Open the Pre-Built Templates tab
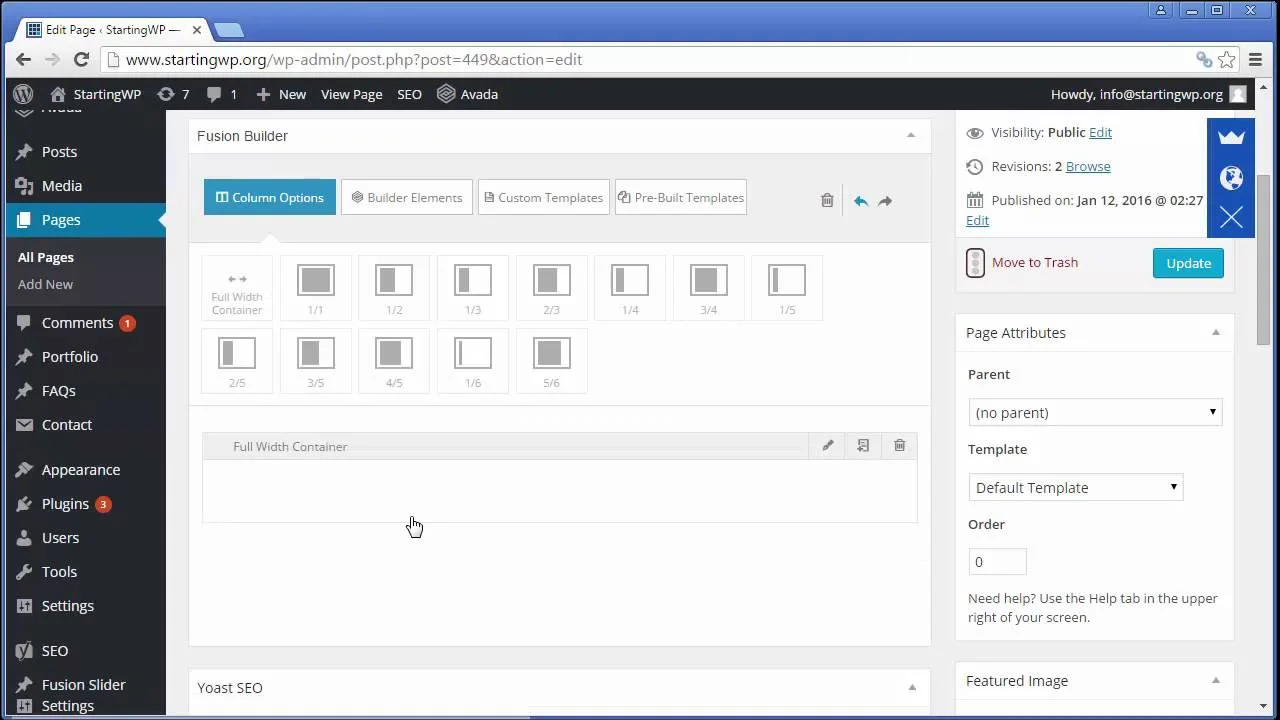 pos(681,197)
